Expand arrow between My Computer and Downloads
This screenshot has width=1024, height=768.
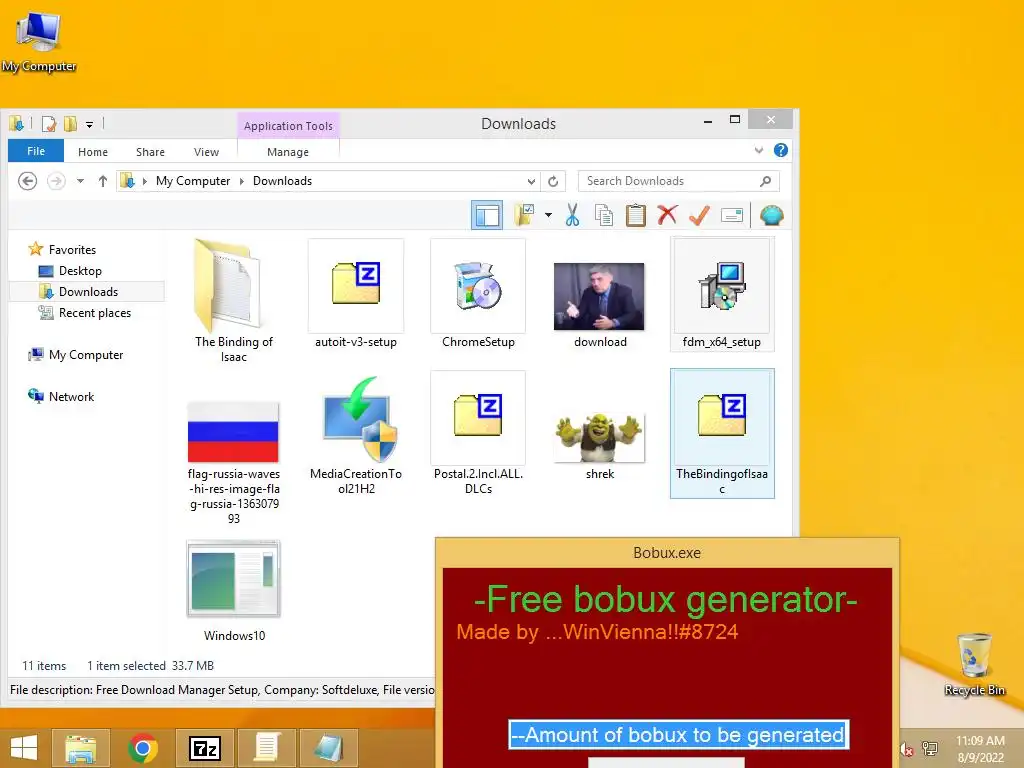242,181
